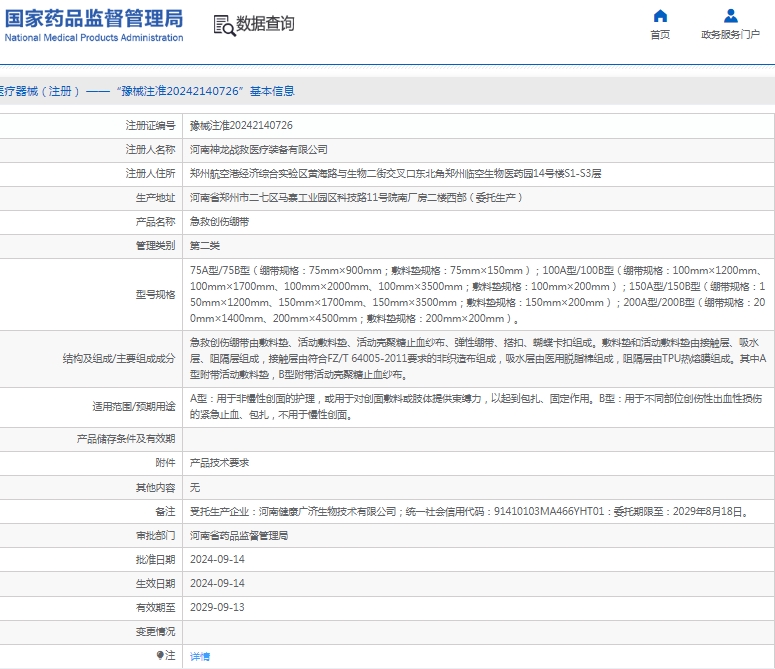Select the 注册人住所 address value
This screenshot has width=775, height=669.
(x=395, y=173)
